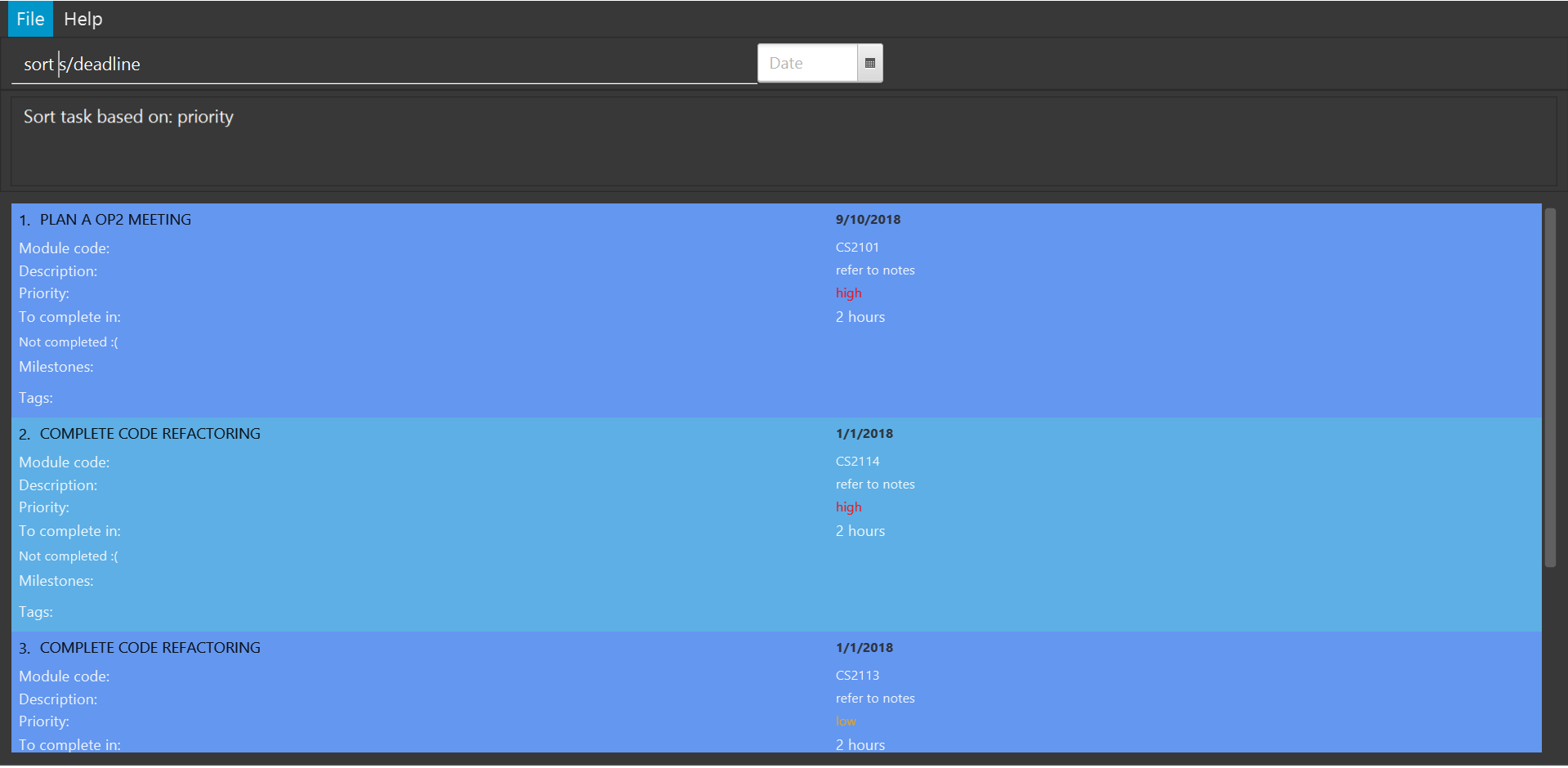Click deadline 1/1/2018 of task 3
Screen dimensions: 1568x768
(864, 648)
